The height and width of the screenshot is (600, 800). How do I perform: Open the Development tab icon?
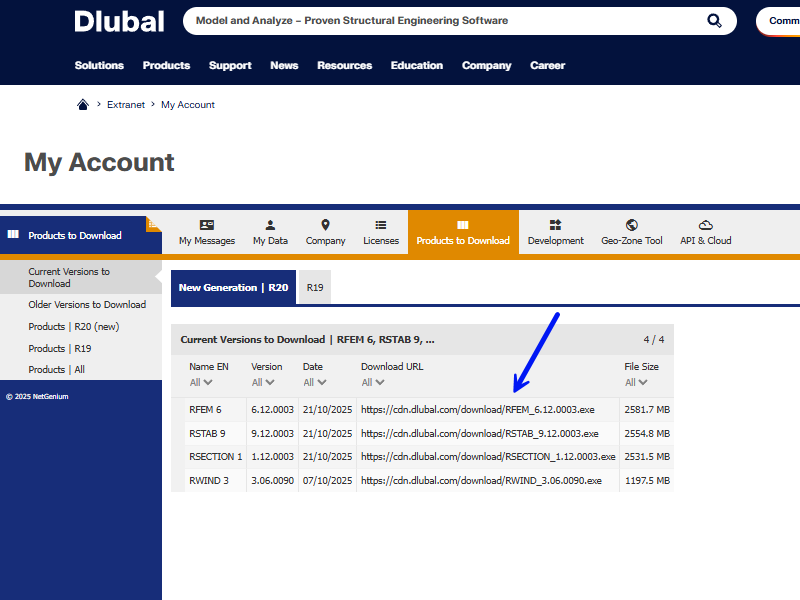[556, 226]
